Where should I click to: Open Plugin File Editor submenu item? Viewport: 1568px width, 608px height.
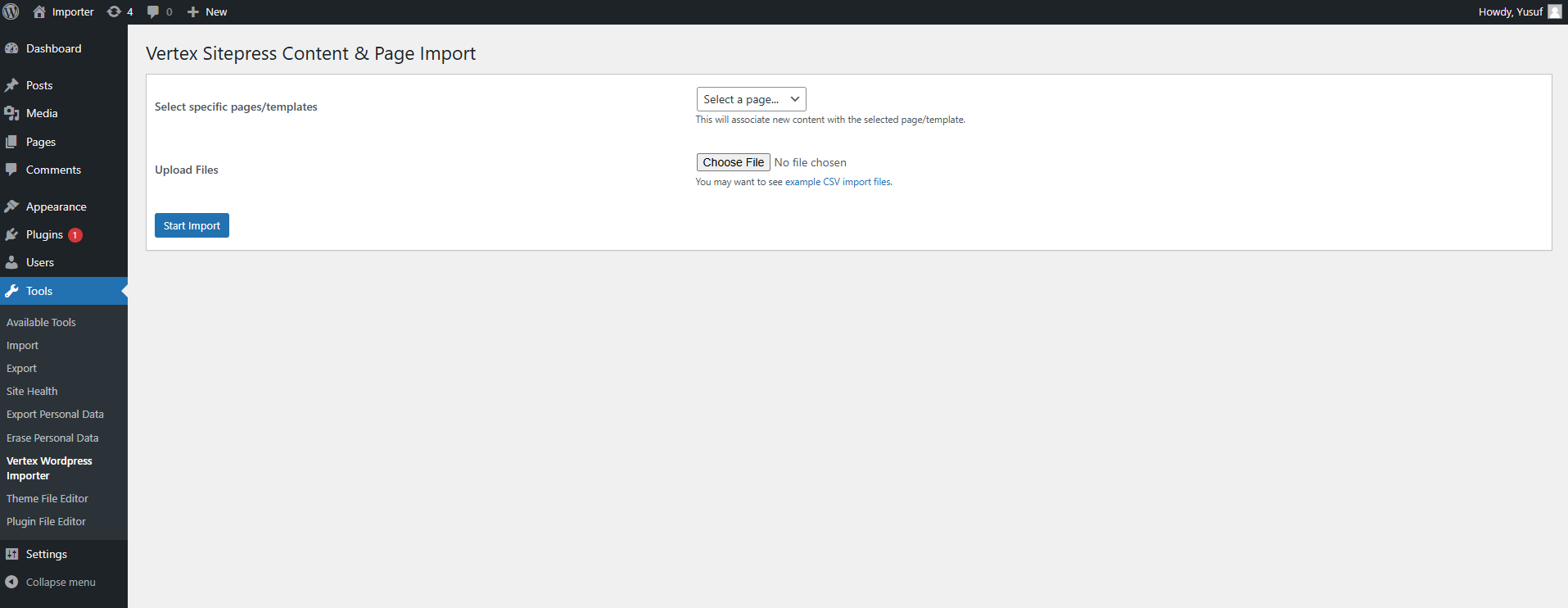[46, 521]
